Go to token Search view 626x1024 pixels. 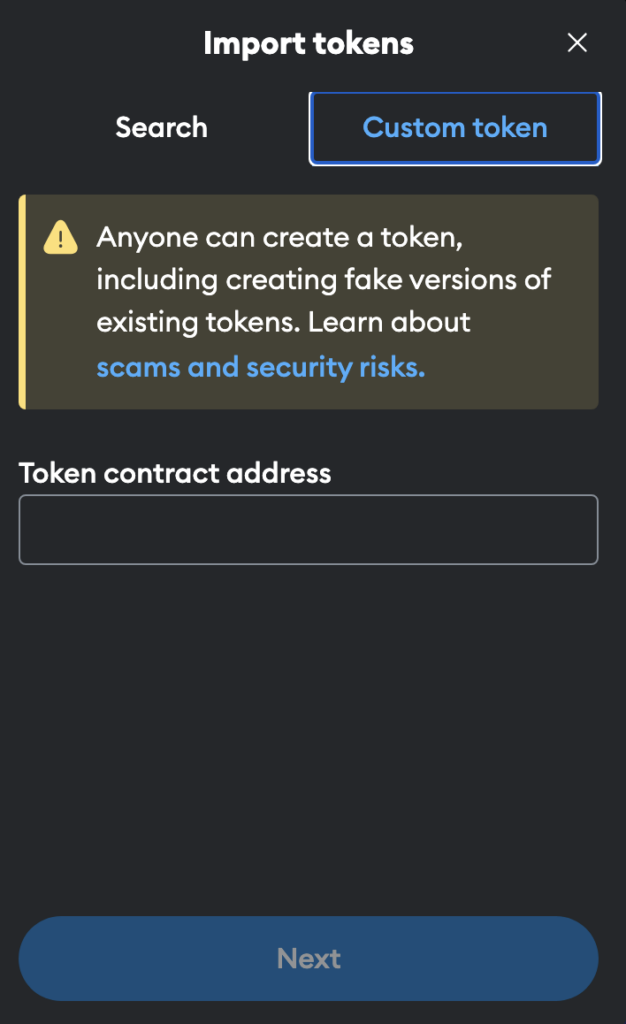pyautogui.click(x=161, y=128)
